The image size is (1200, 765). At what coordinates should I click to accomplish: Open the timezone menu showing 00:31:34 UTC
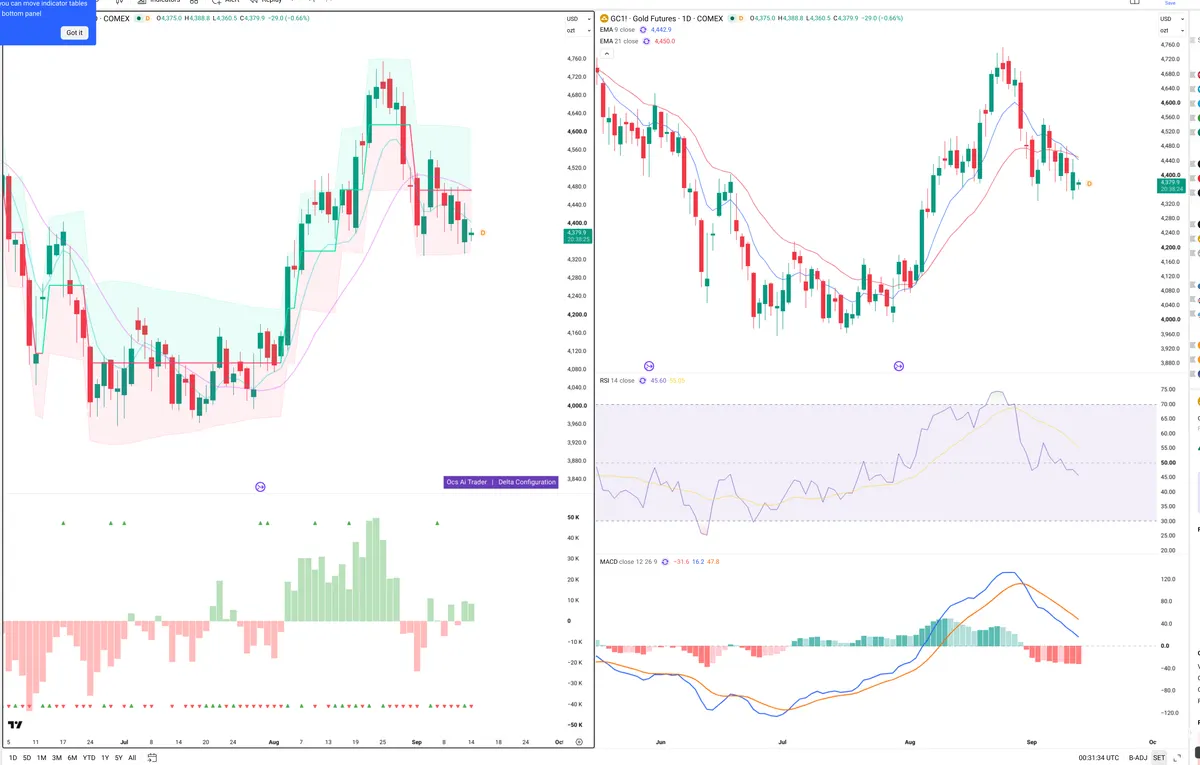pyautogui.click(x=1100, y=758)
